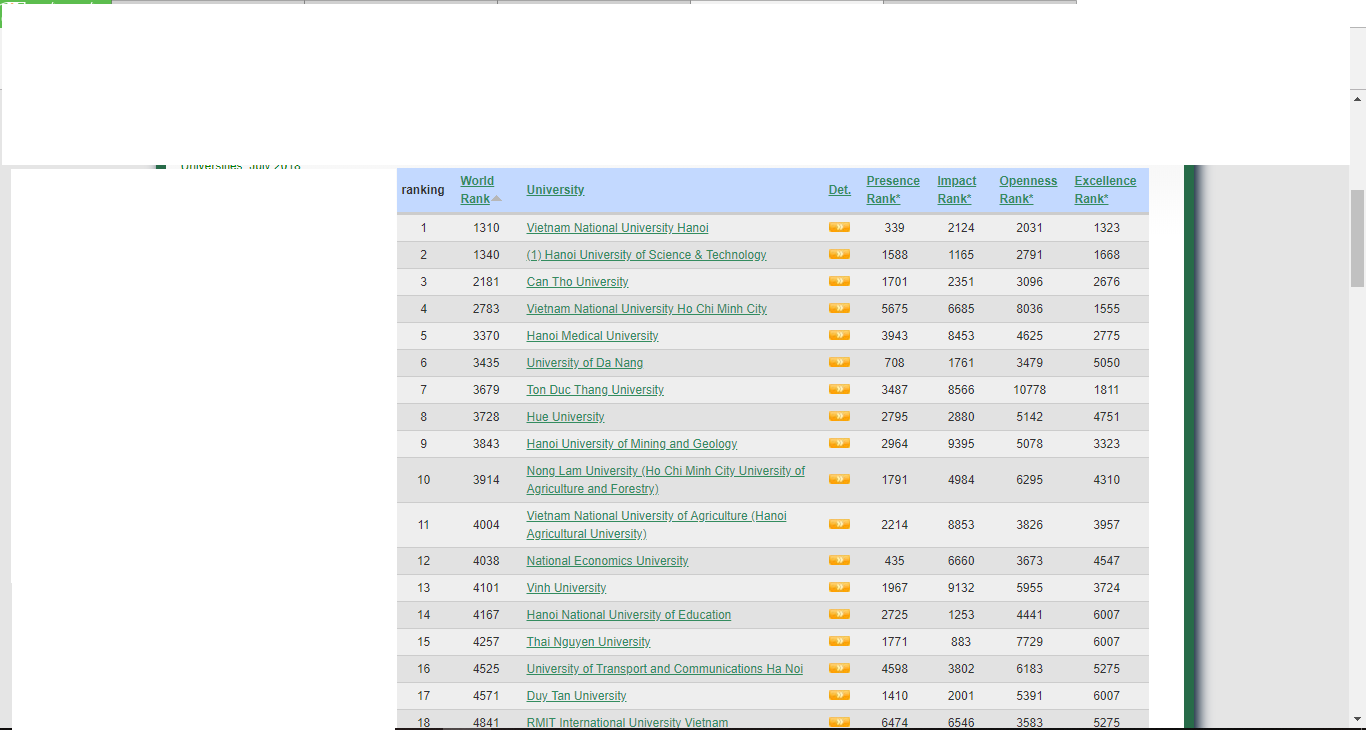Open Ton Duc Thang University link
Image resolution: width=1366 pixels, height=730 pixels.
[x=595, y=390]
